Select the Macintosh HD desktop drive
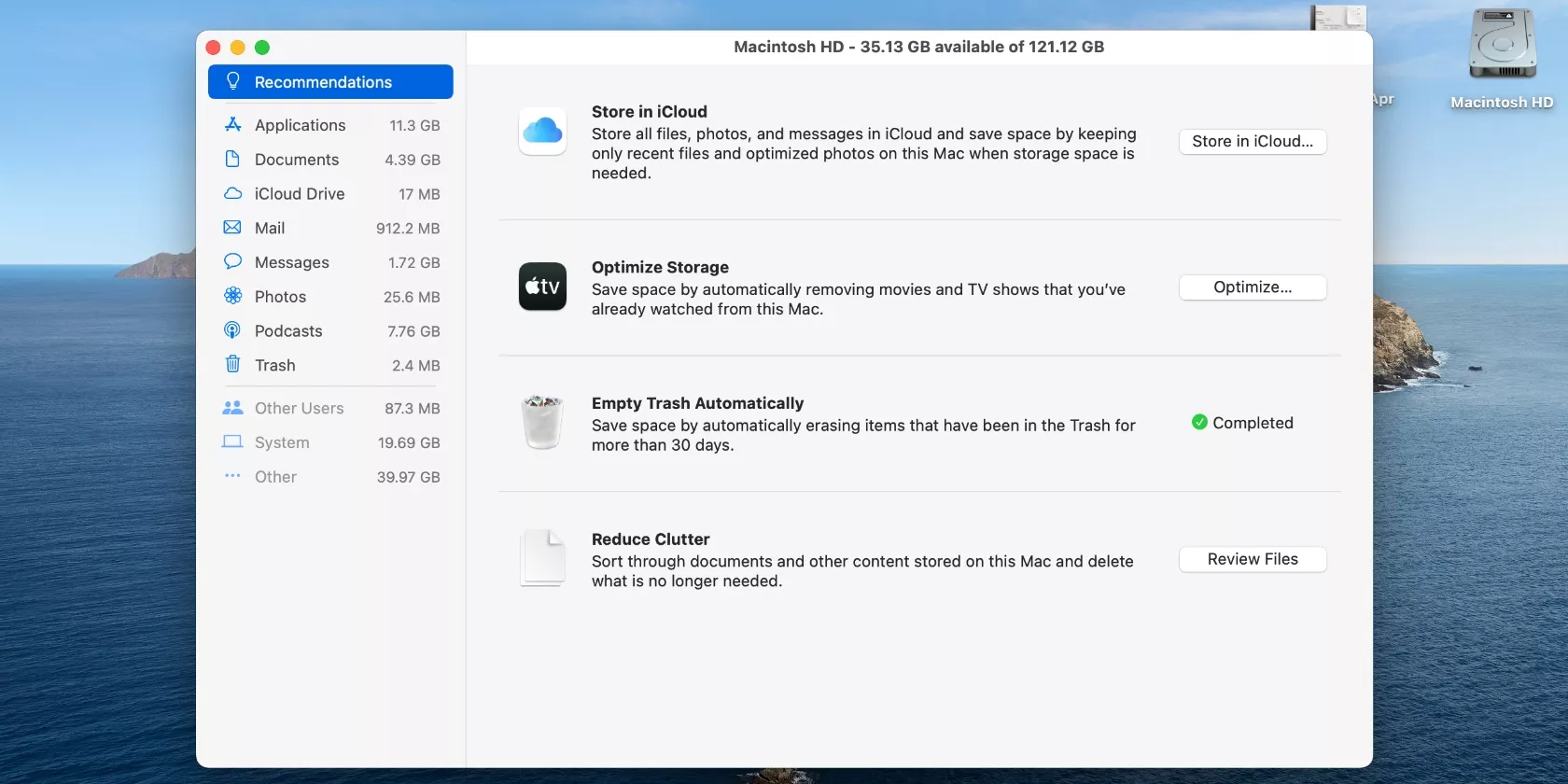This screenshot has height=784, width=1568. coord(1501,58)
